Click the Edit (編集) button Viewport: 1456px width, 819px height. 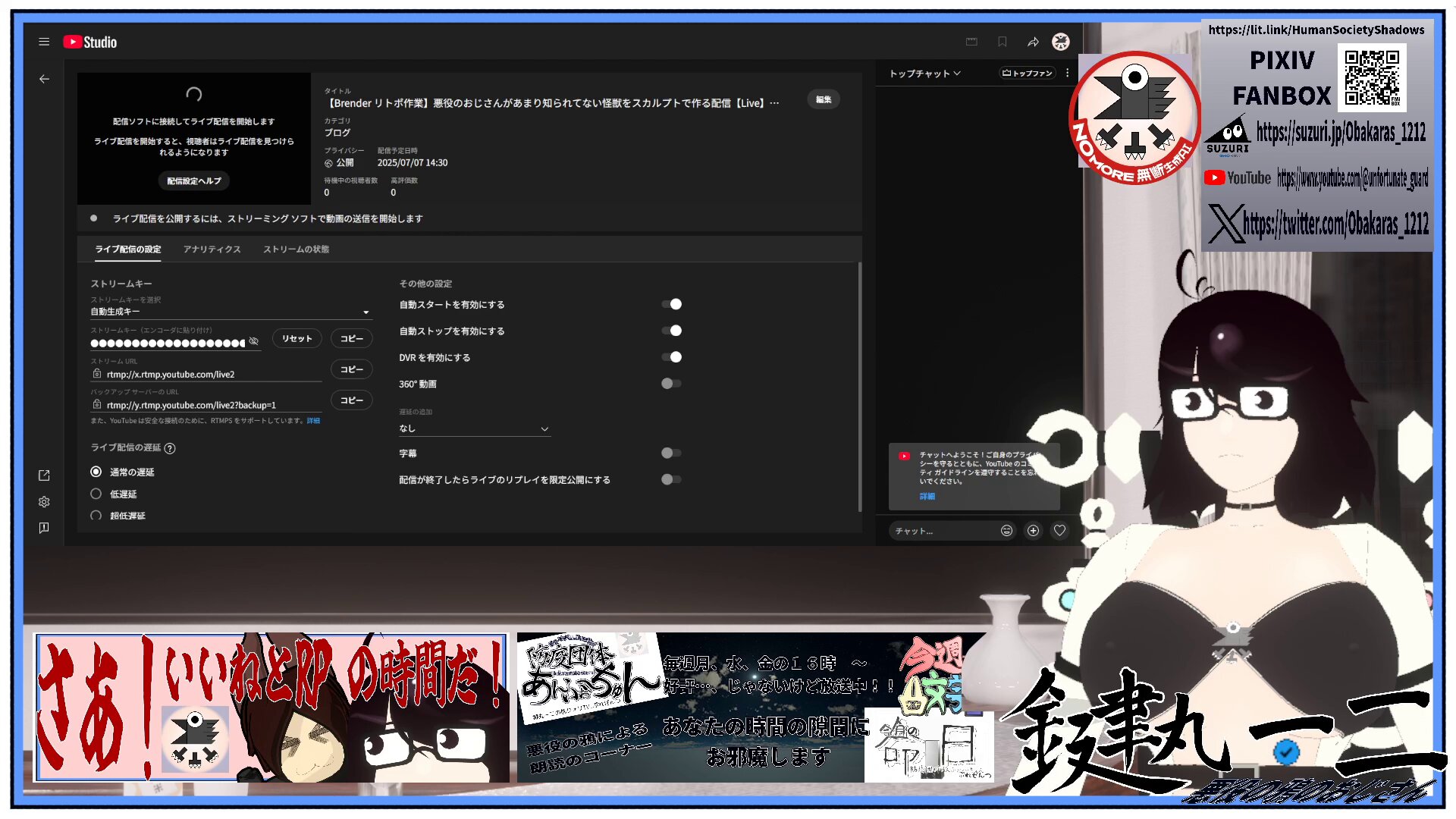(x=824, y=99)
